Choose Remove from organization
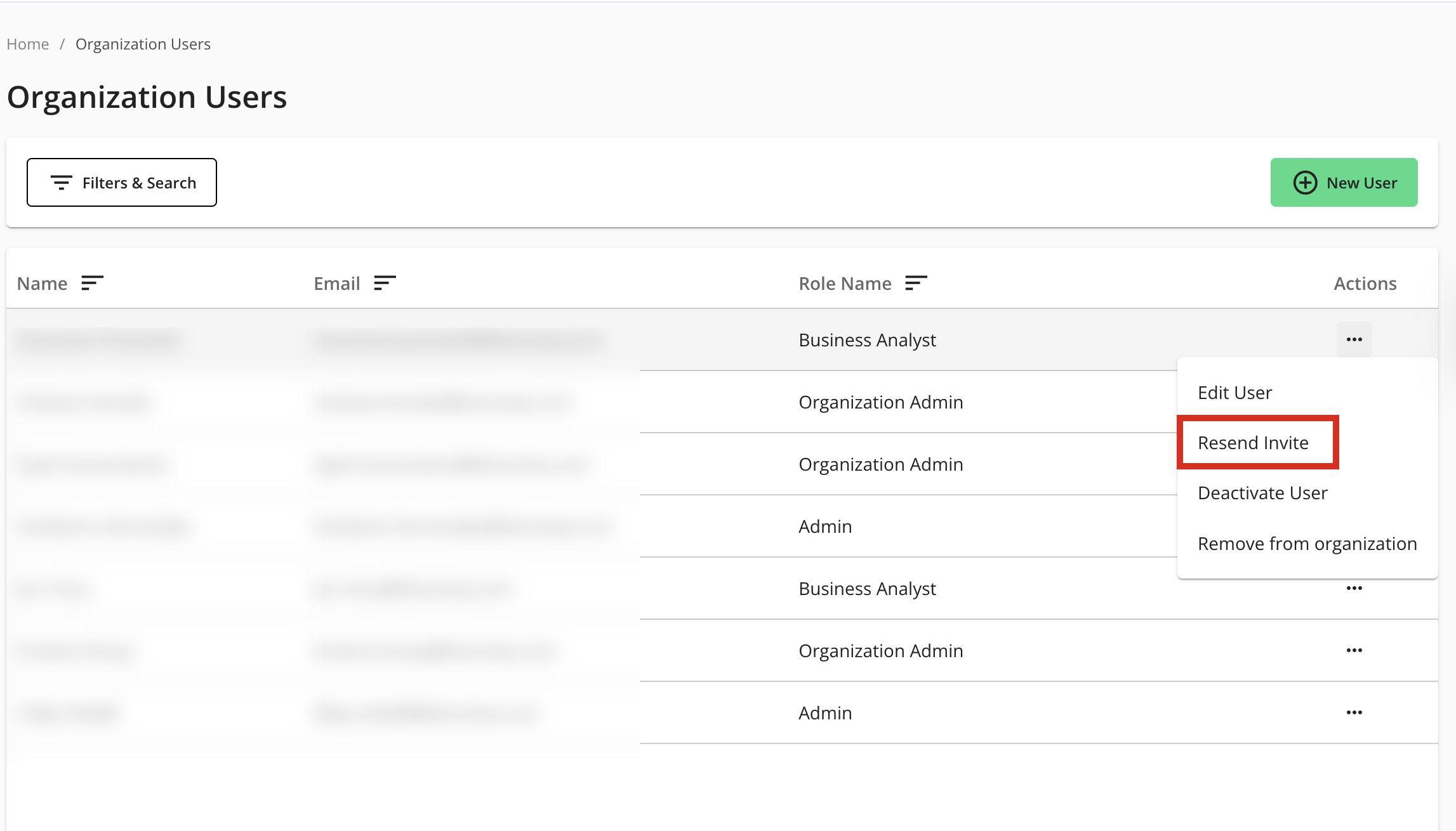 click(x=1307, y=544)
